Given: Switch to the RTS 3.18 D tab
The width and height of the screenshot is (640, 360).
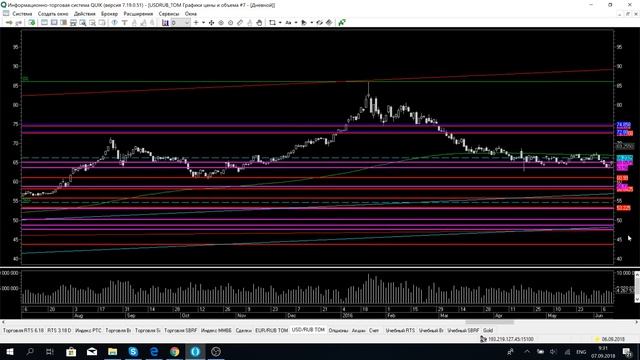Looking at the screenshot, I should [59, 330].
